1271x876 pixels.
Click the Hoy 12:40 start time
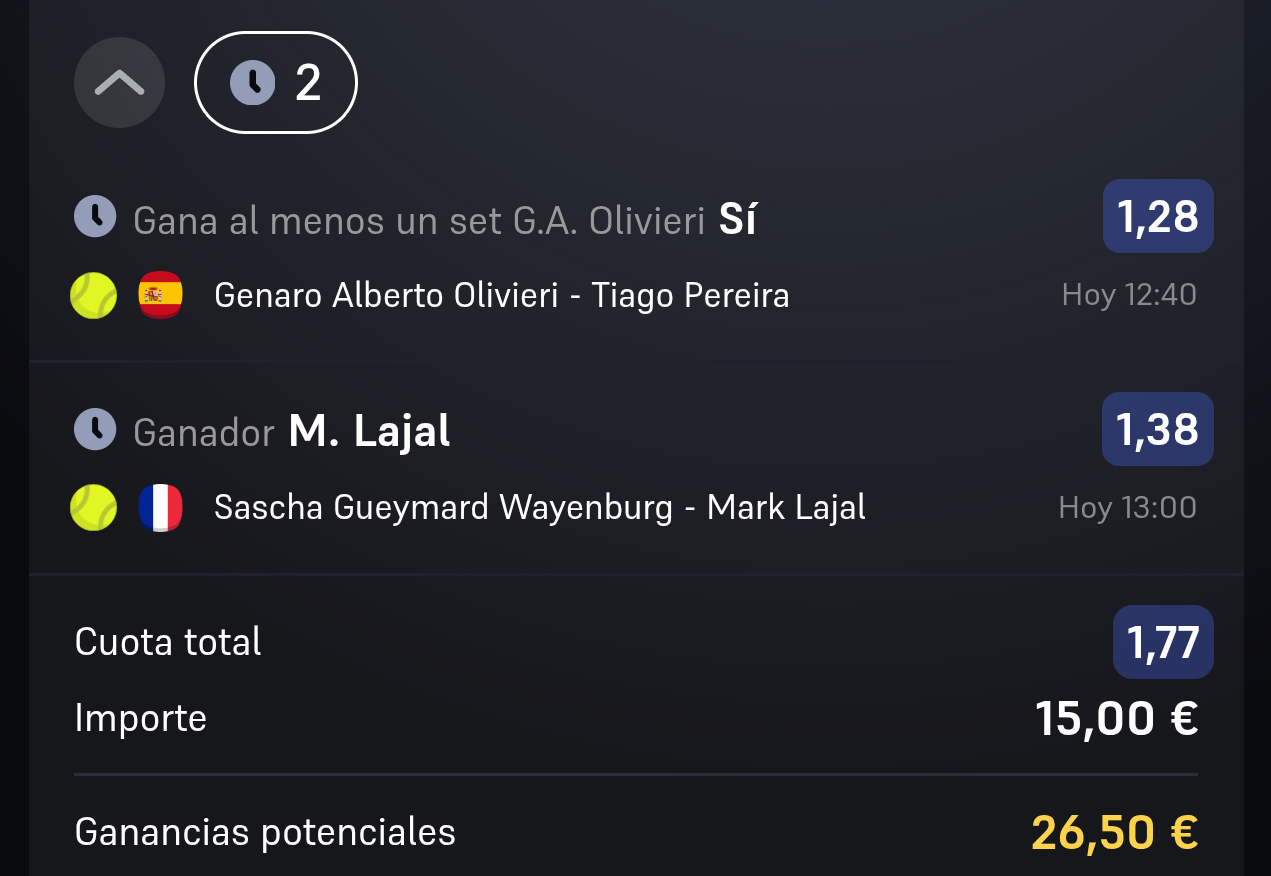click(x=1129, y=295)
